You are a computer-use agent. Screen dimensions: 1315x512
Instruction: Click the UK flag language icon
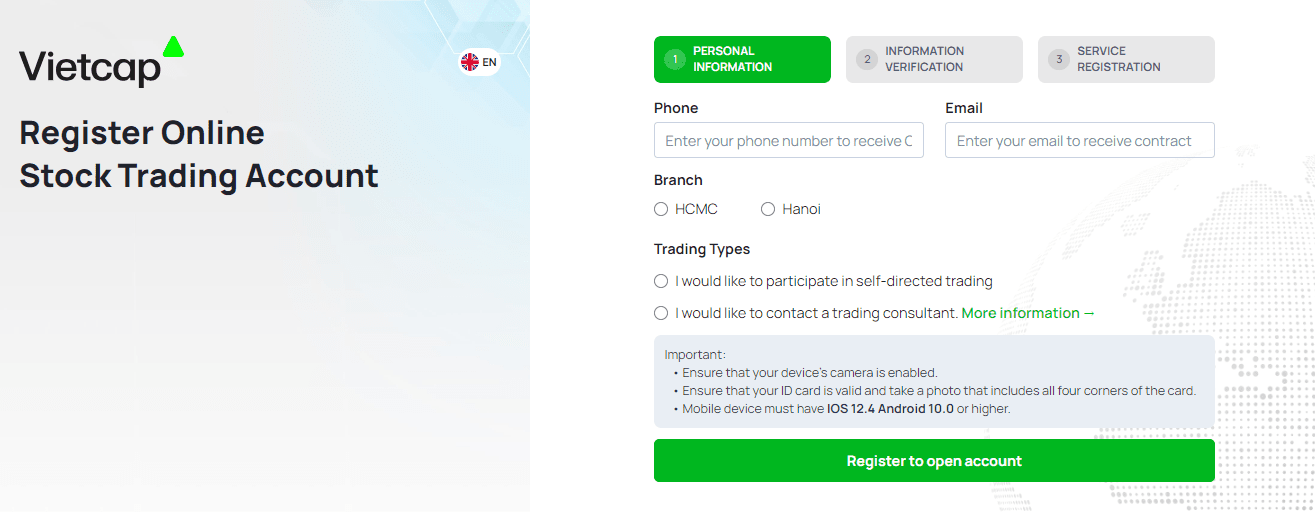coord(469,62)
